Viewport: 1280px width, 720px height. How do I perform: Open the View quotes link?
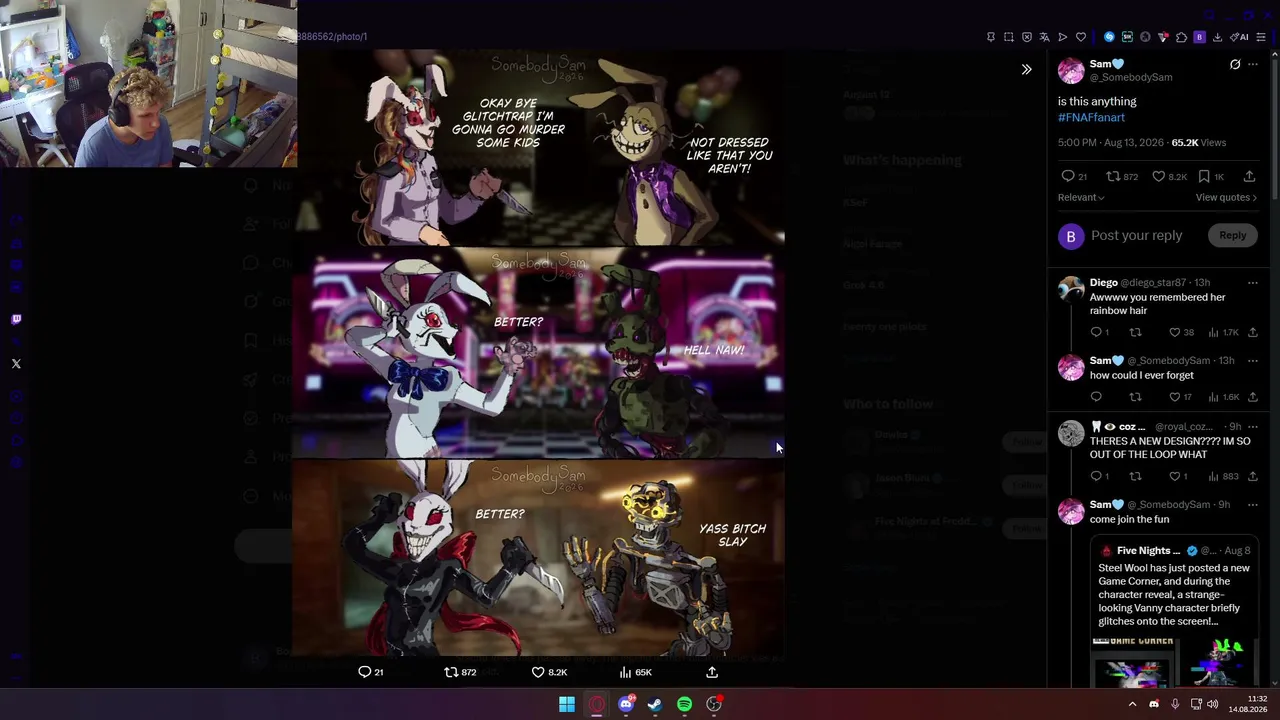click(x=1226, y=197)
